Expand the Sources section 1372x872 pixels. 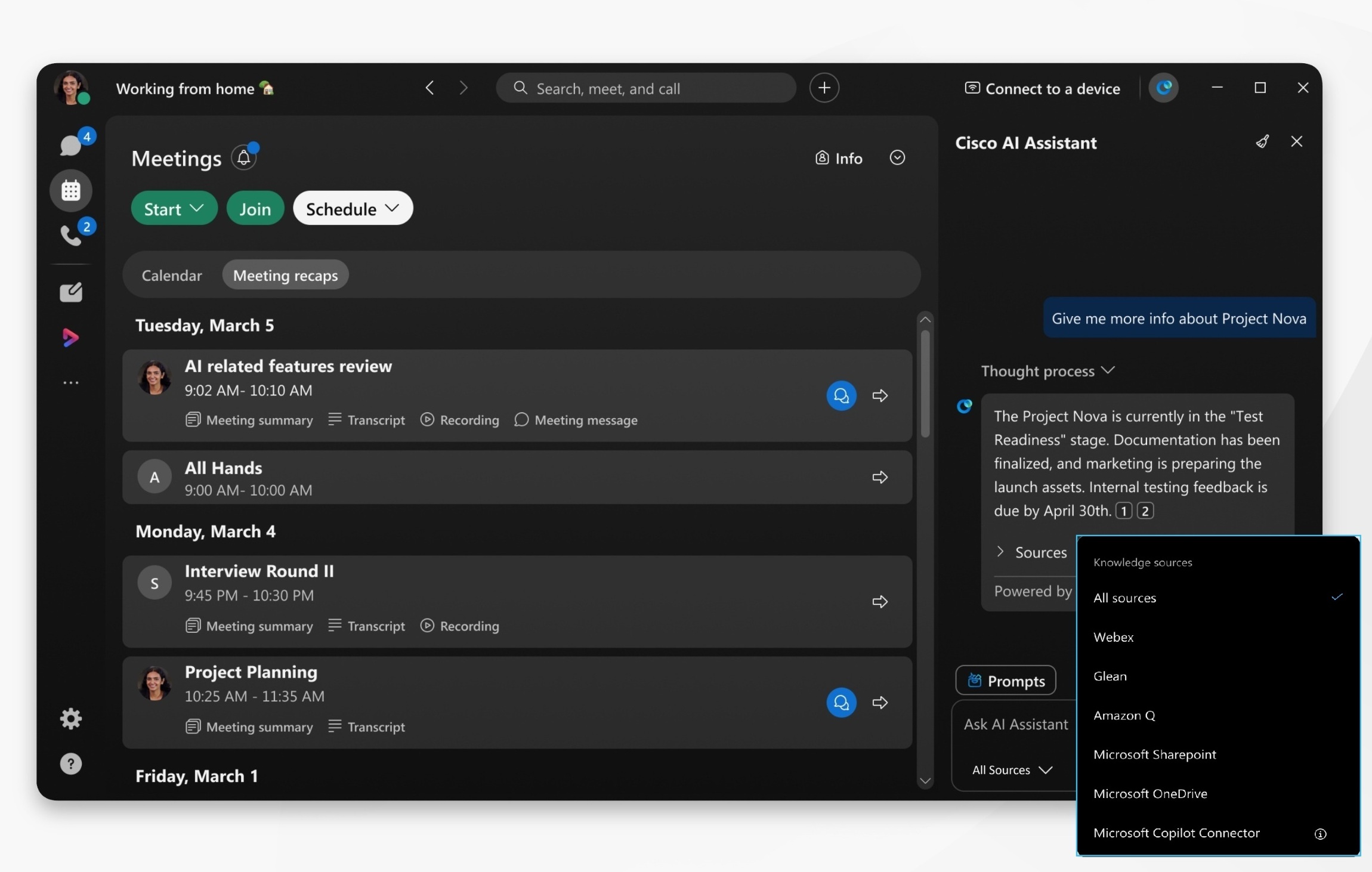[1032, 552]
